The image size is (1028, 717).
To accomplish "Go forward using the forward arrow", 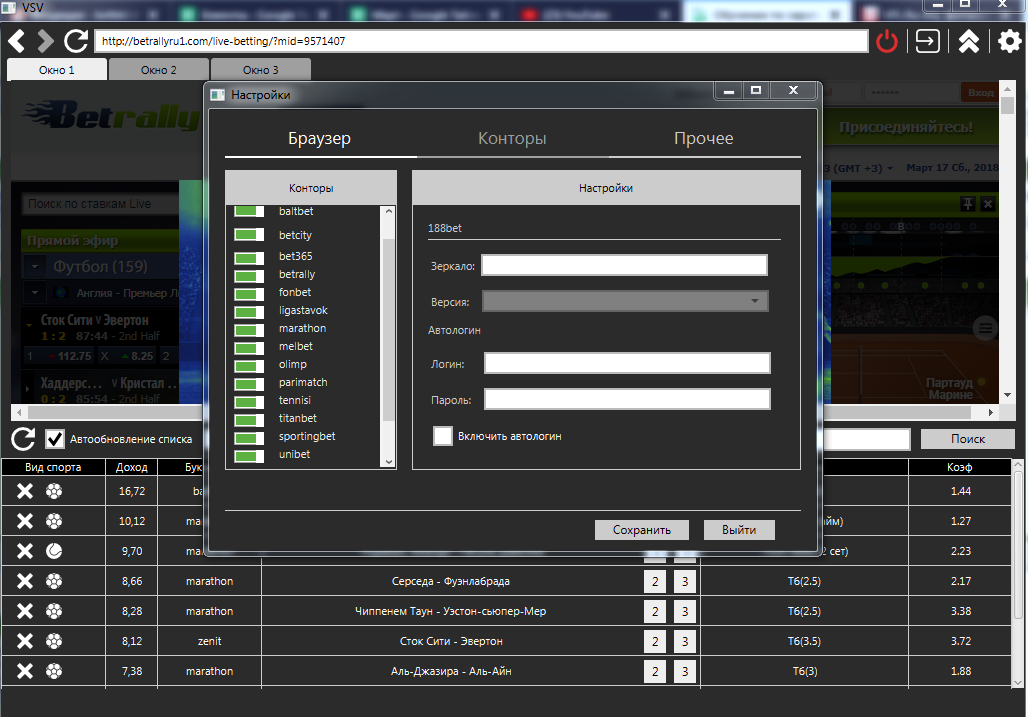I will [45, 41].
